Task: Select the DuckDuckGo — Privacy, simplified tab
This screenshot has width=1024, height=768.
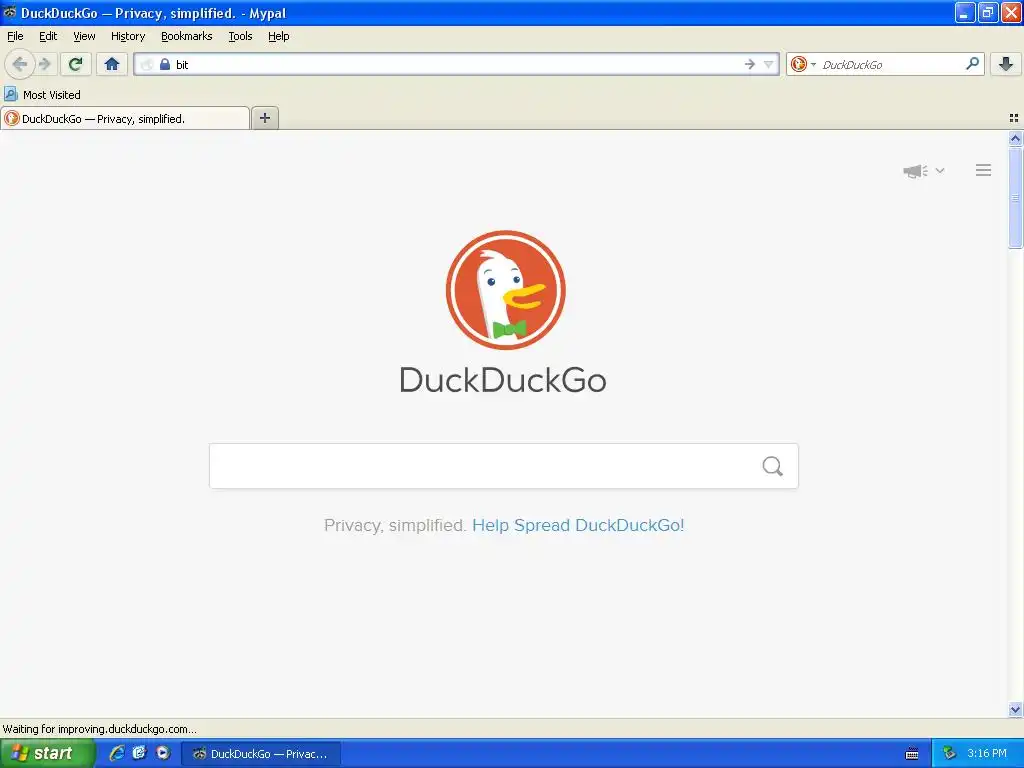Action: (x=125, y=118)
